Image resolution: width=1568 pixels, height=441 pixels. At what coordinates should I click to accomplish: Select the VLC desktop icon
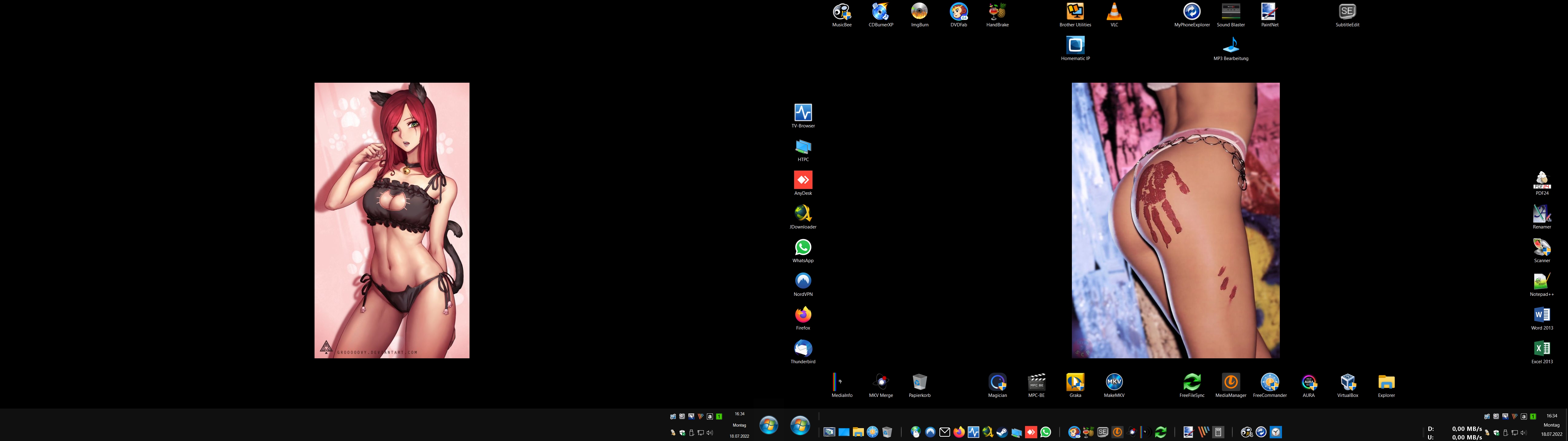point(1114,15)
